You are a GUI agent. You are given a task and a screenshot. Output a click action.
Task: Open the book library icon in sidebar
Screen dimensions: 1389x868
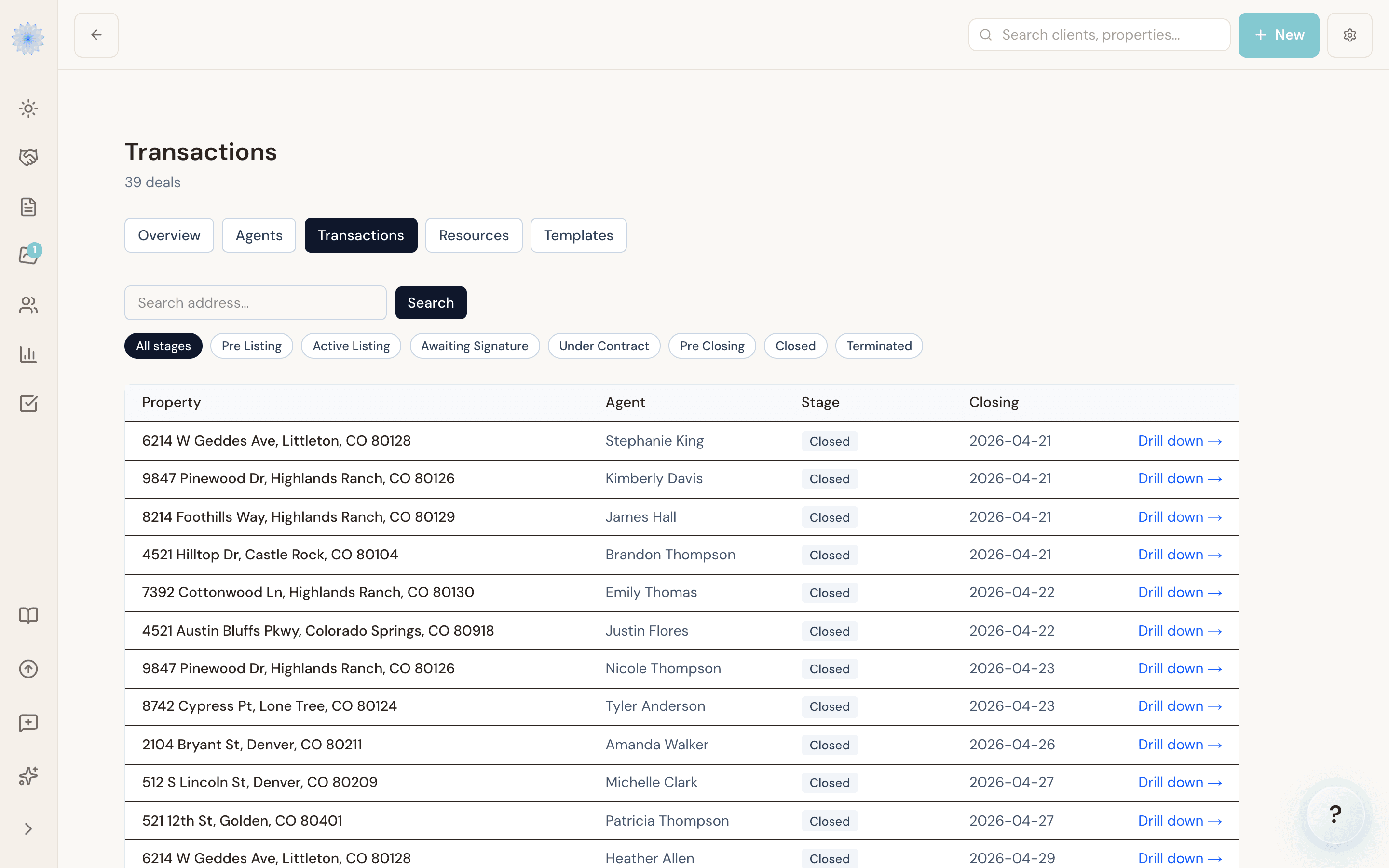[x=28, y=615]
